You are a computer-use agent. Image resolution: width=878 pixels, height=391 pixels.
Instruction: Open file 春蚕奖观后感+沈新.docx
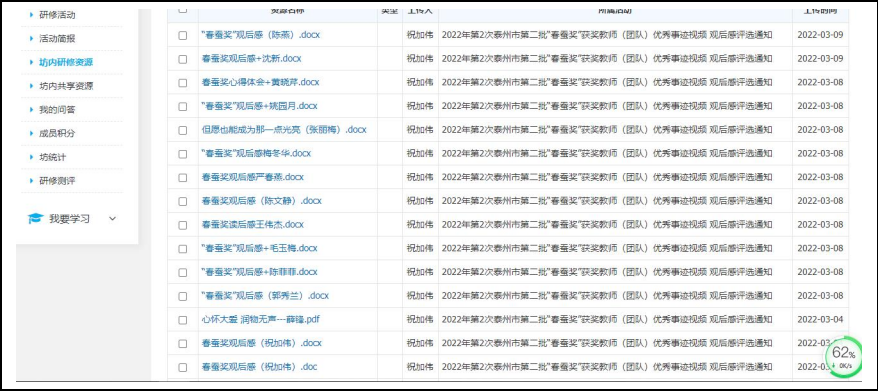pyautogui.click(x=251, y=58)
